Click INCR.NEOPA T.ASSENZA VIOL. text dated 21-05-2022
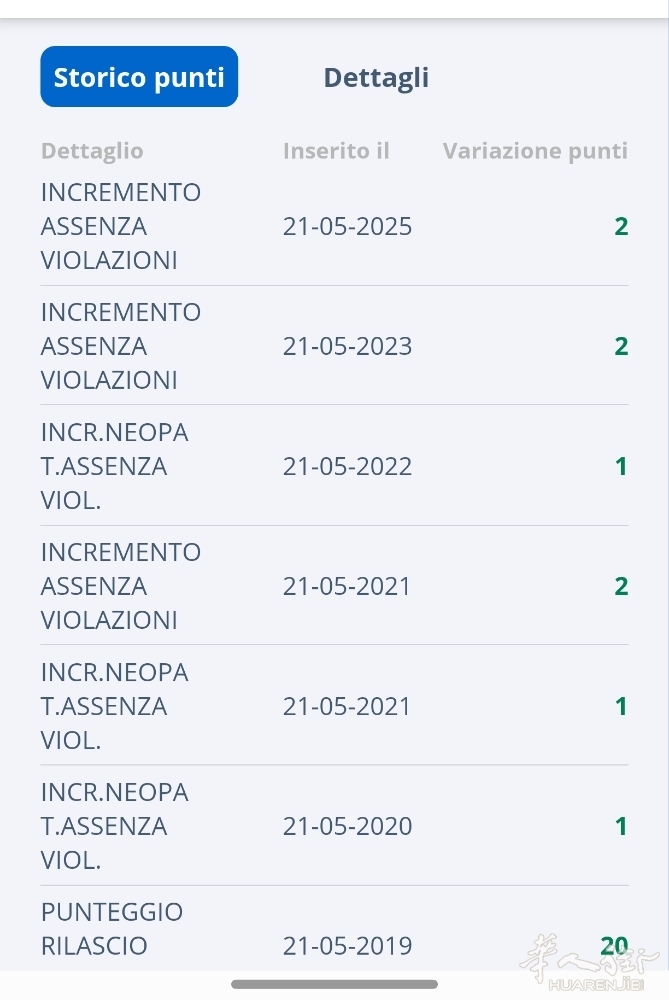This screenshot has width=669, height=1000. pyautogui.click(x=114, y=466)
